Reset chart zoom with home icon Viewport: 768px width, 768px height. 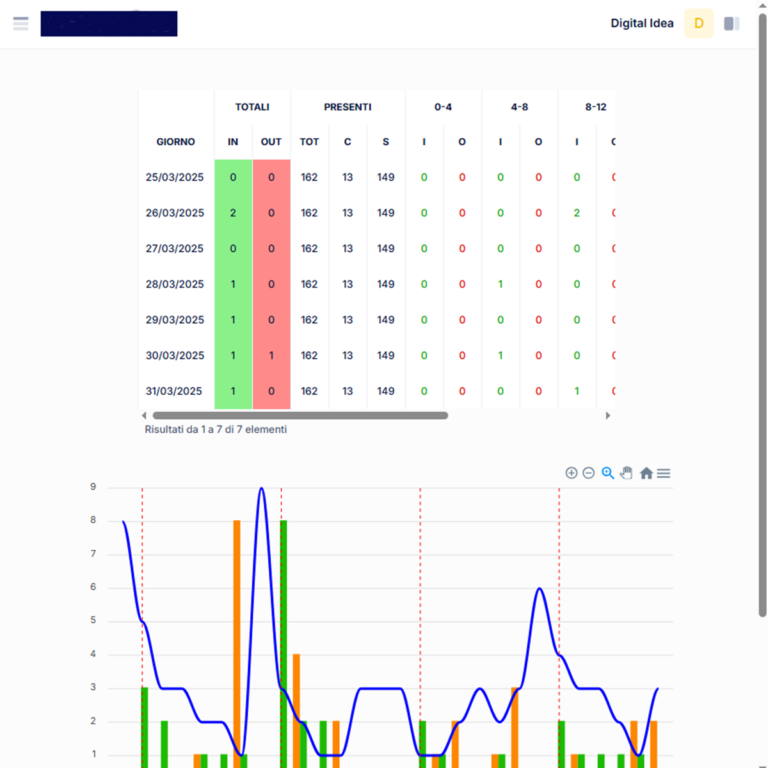pos(646,473)
